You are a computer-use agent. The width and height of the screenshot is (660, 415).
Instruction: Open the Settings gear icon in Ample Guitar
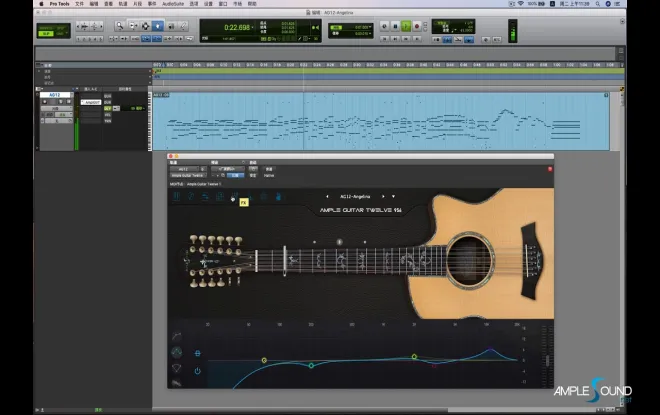264,197
